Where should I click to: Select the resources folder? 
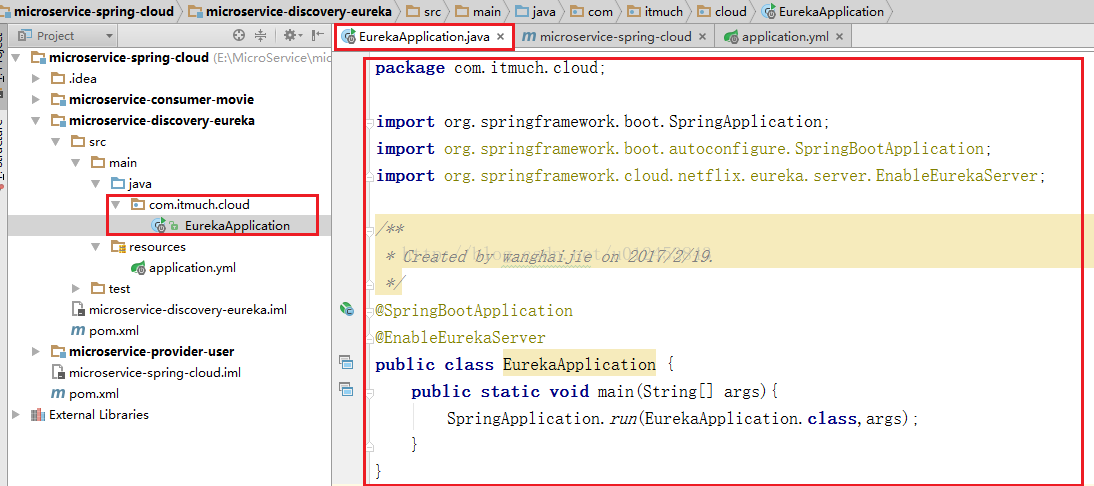157,246
